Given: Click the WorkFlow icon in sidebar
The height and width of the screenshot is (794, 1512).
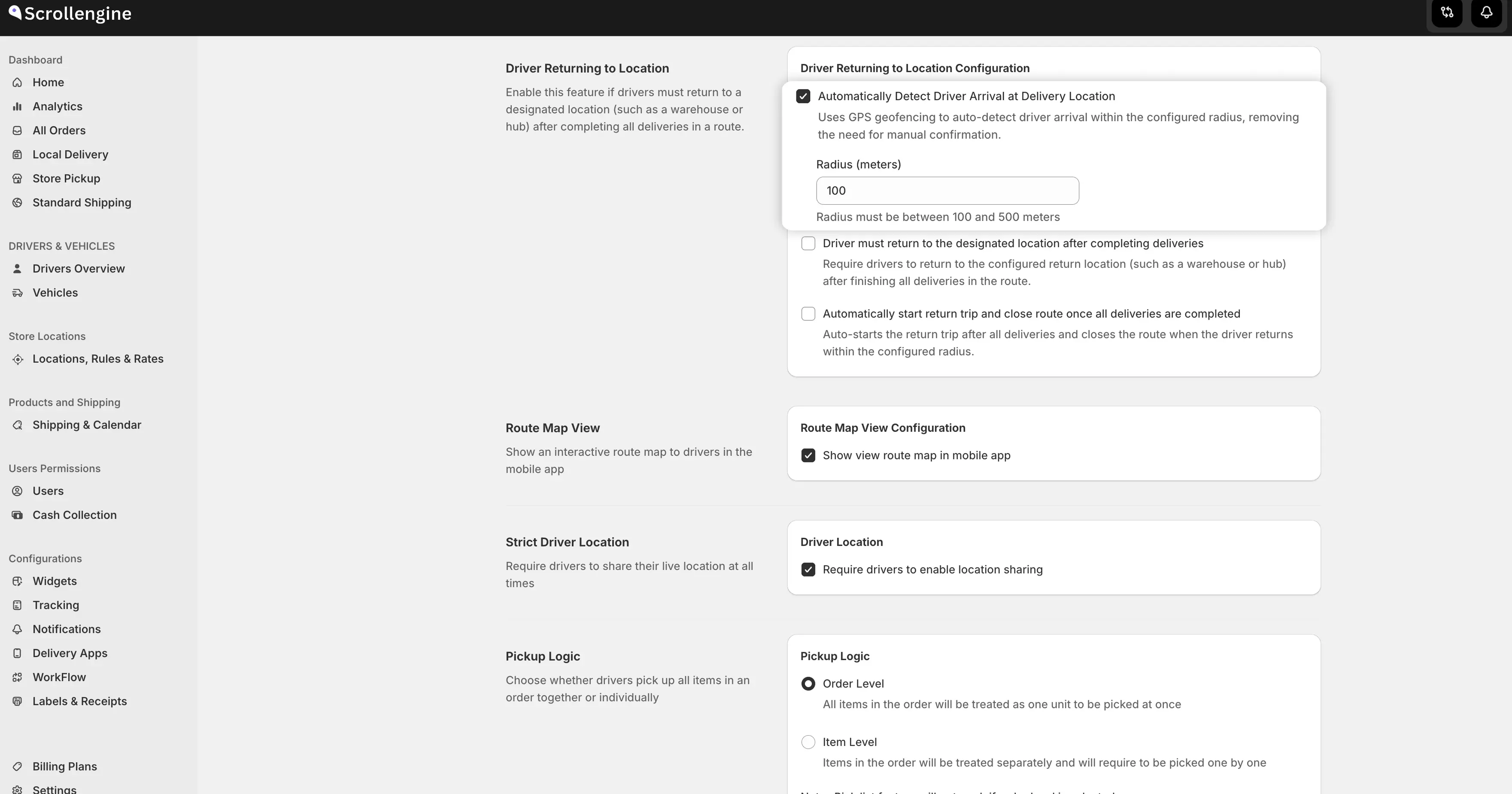Looking at the screenshot, I should coord(18,678).
